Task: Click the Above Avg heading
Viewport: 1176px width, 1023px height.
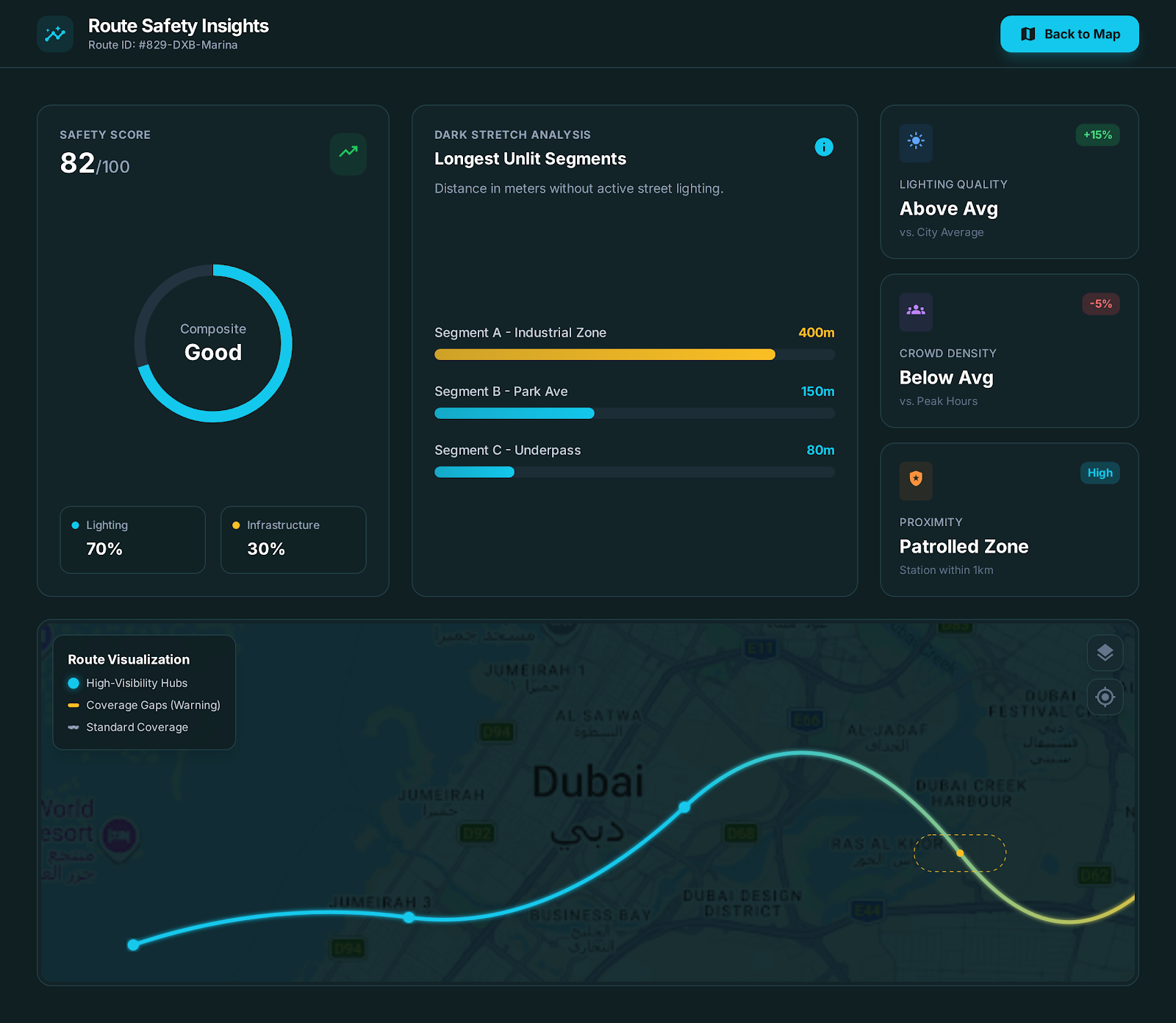Action: [x=948, y=209]
